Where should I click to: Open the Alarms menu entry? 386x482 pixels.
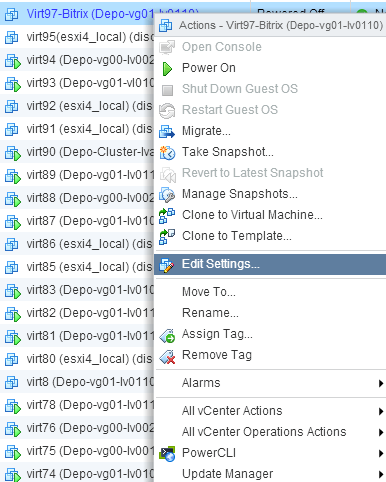click(x=271, y=383)
